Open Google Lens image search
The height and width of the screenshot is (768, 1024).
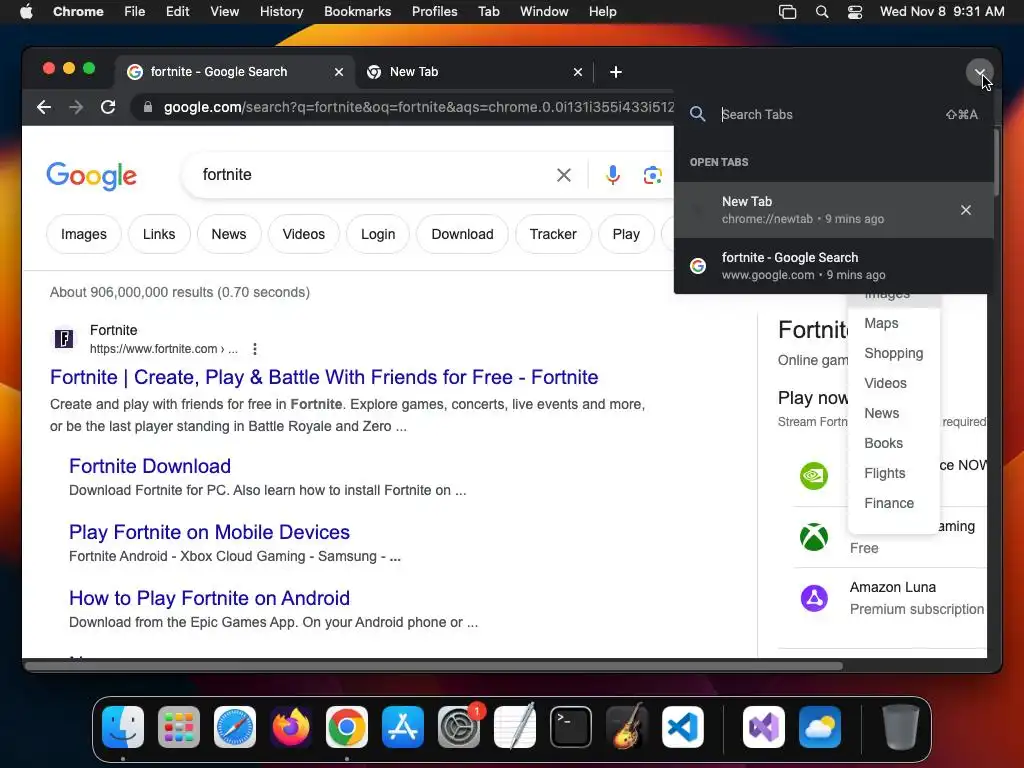click(652, 175)
